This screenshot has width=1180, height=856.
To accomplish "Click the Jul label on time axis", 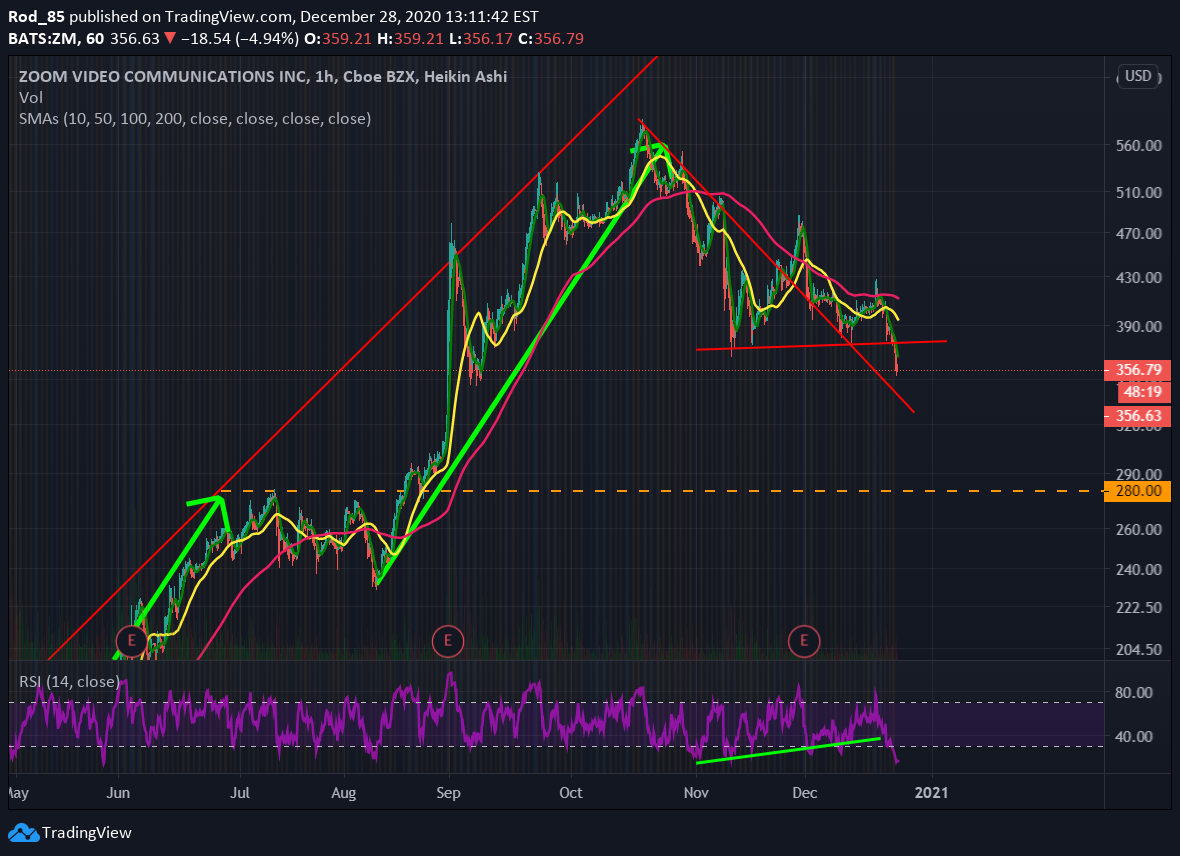I will point(240,793).
